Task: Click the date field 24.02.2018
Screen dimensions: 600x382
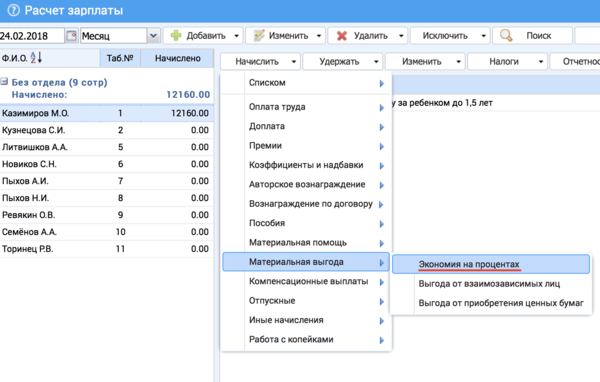Action: coord(32,36)
